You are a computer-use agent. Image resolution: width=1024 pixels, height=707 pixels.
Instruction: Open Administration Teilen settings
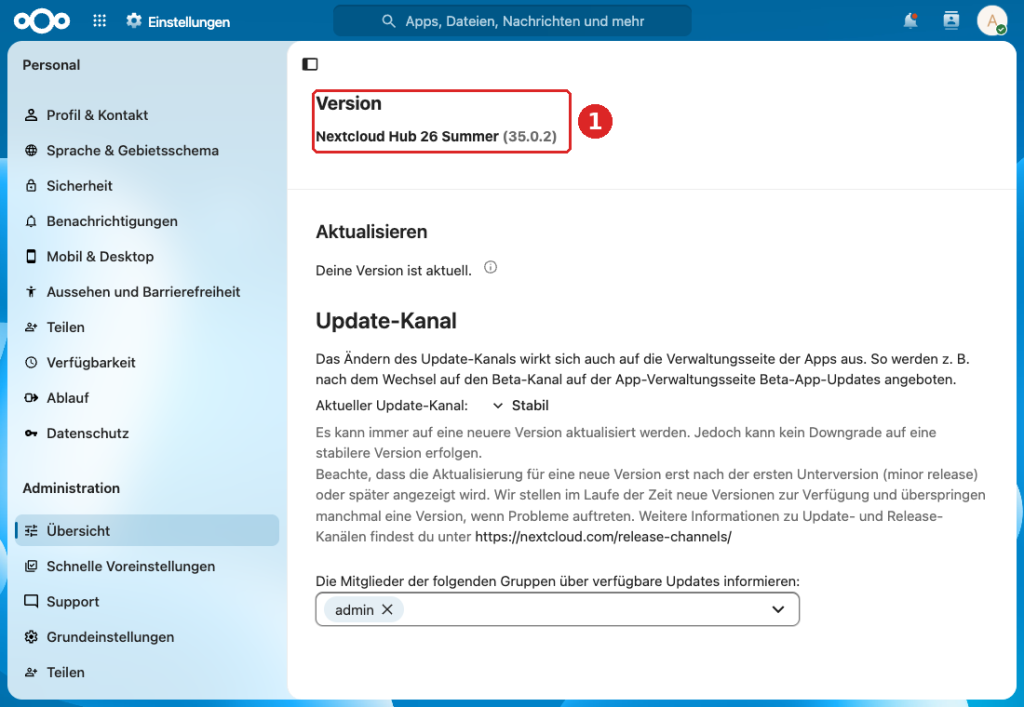pyautogui.click(x=147, y=672)
